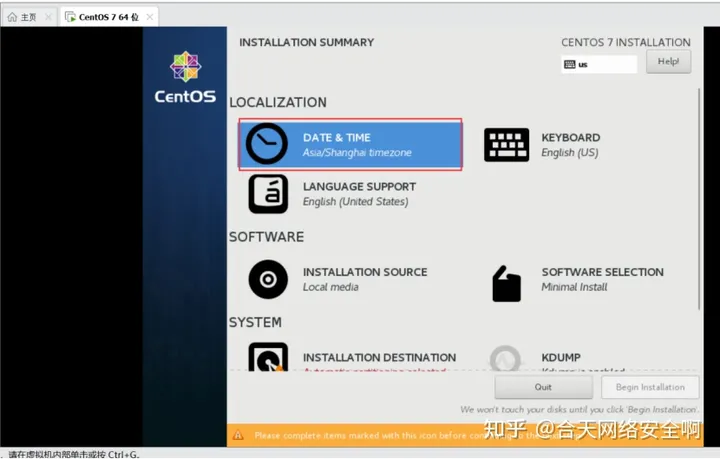This screenshot has width=720, height=459.
Task: Click VM icon in CentOS 7 64 tab
Action: point(70,17)
